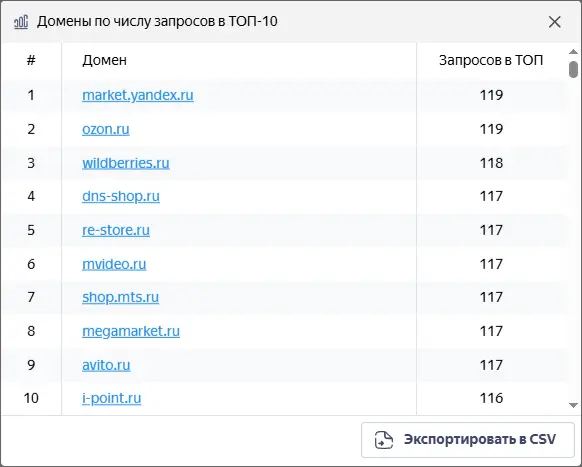
Task: Open the ozon.ru domain link
Action: 106,129
